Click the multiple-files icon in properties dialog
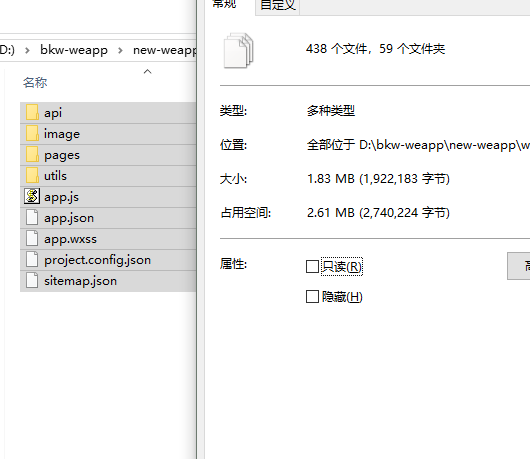Viewport: 530px width, 459px height. pos(238,50)
